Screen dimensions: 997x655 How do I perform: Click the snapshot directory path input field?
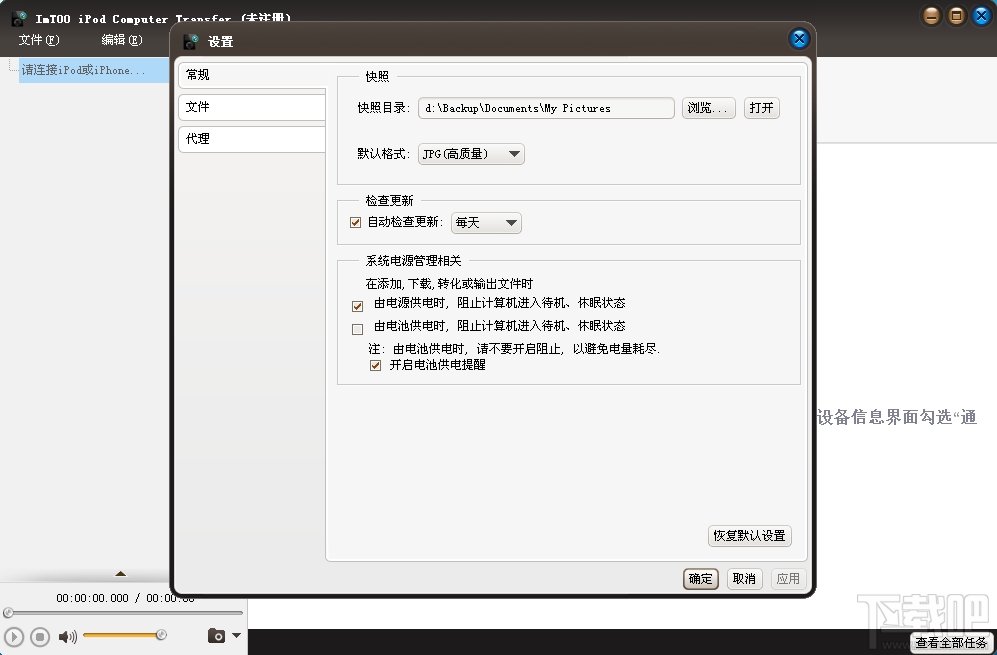[x=545, y=107]
